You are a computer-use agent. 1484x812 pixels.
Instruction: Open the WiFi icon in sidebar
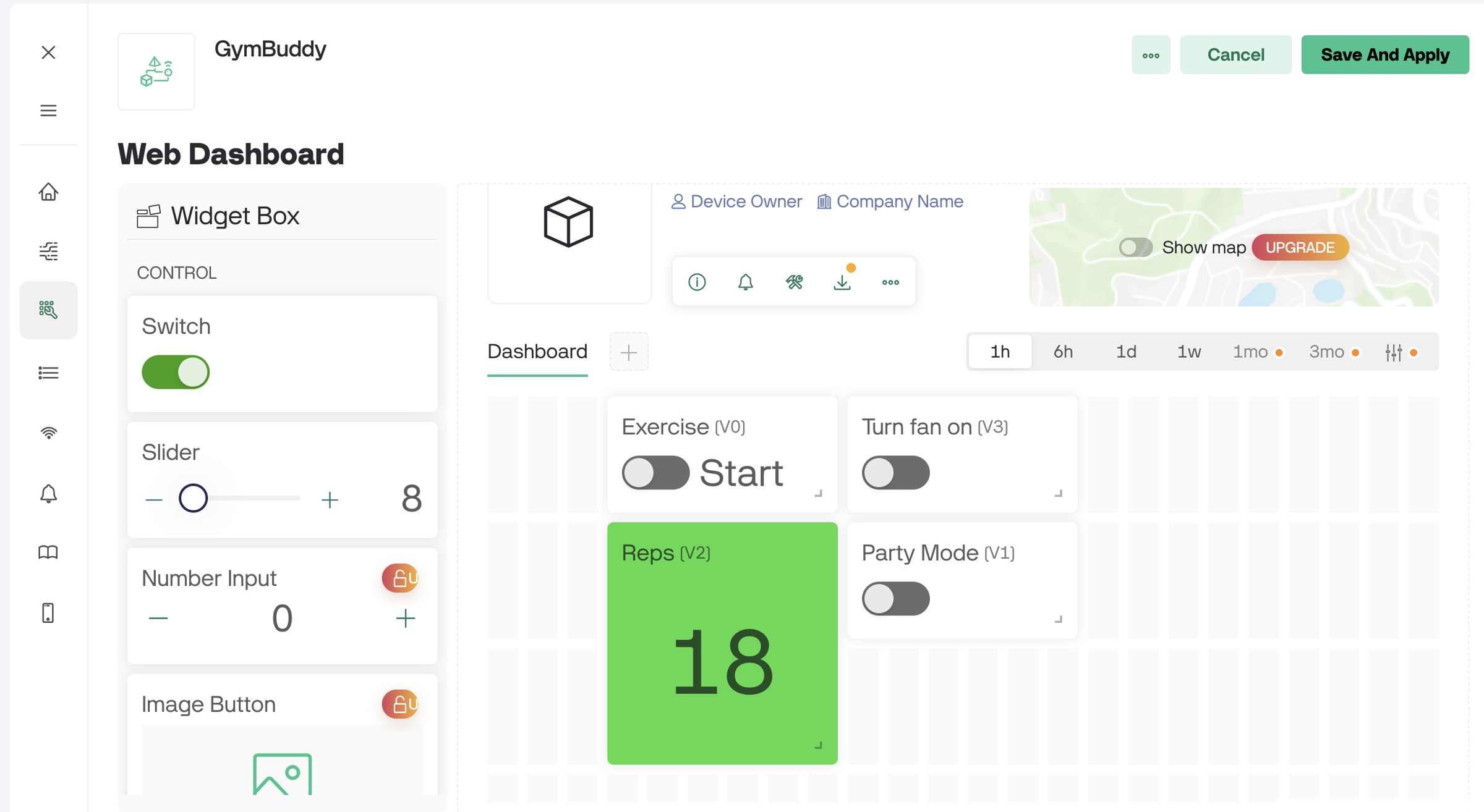tap(48, 433)
